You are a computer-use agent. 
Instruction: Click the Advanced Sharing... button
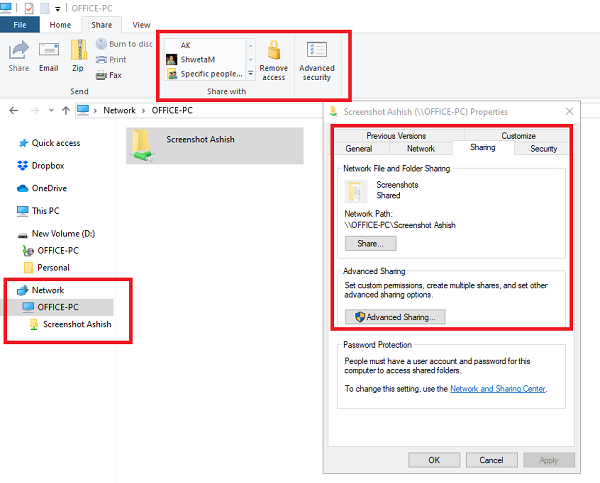[x=395, y=317]
